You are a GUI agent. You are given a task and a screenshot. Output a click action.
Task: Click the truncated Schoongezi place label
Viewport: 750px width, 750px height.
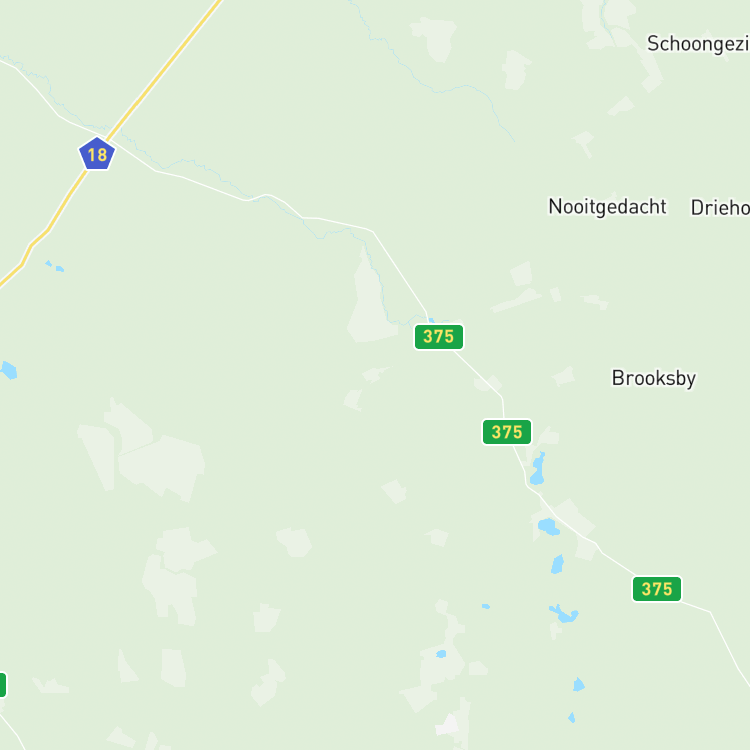coord(698,44)
